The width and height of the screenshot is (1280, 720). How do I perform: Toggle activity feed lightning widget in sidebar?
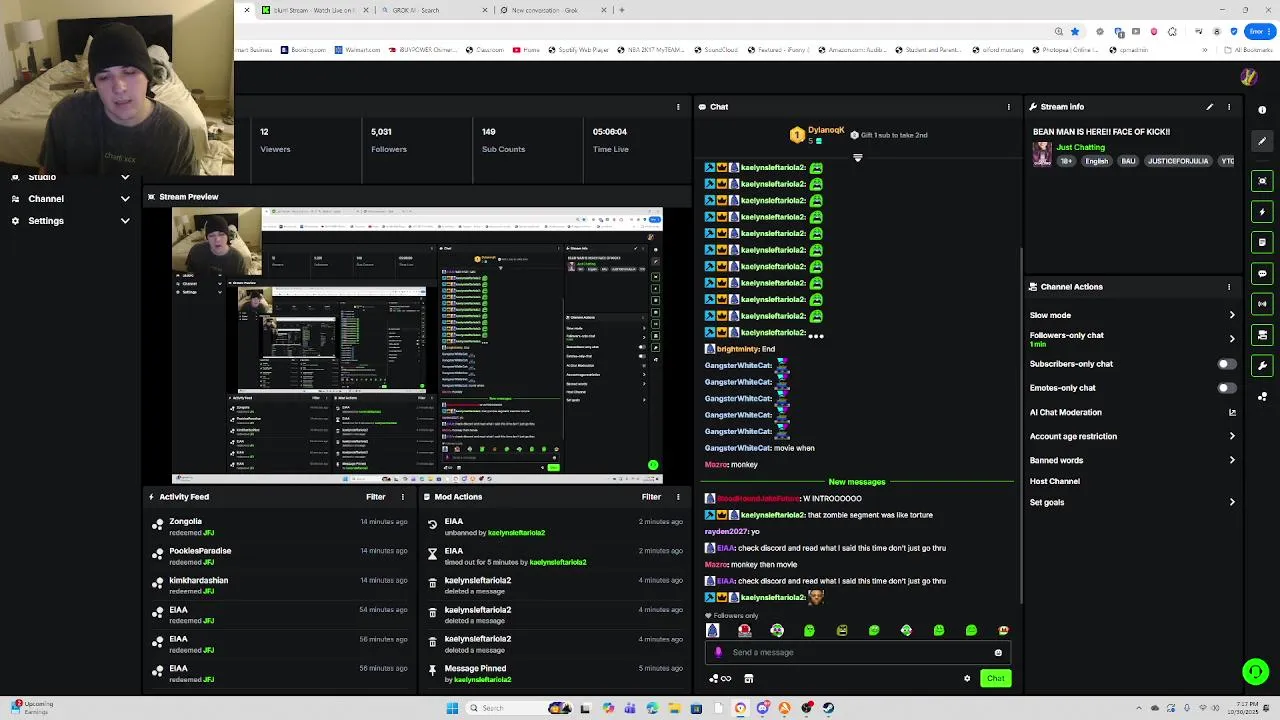pos(1262,212)
